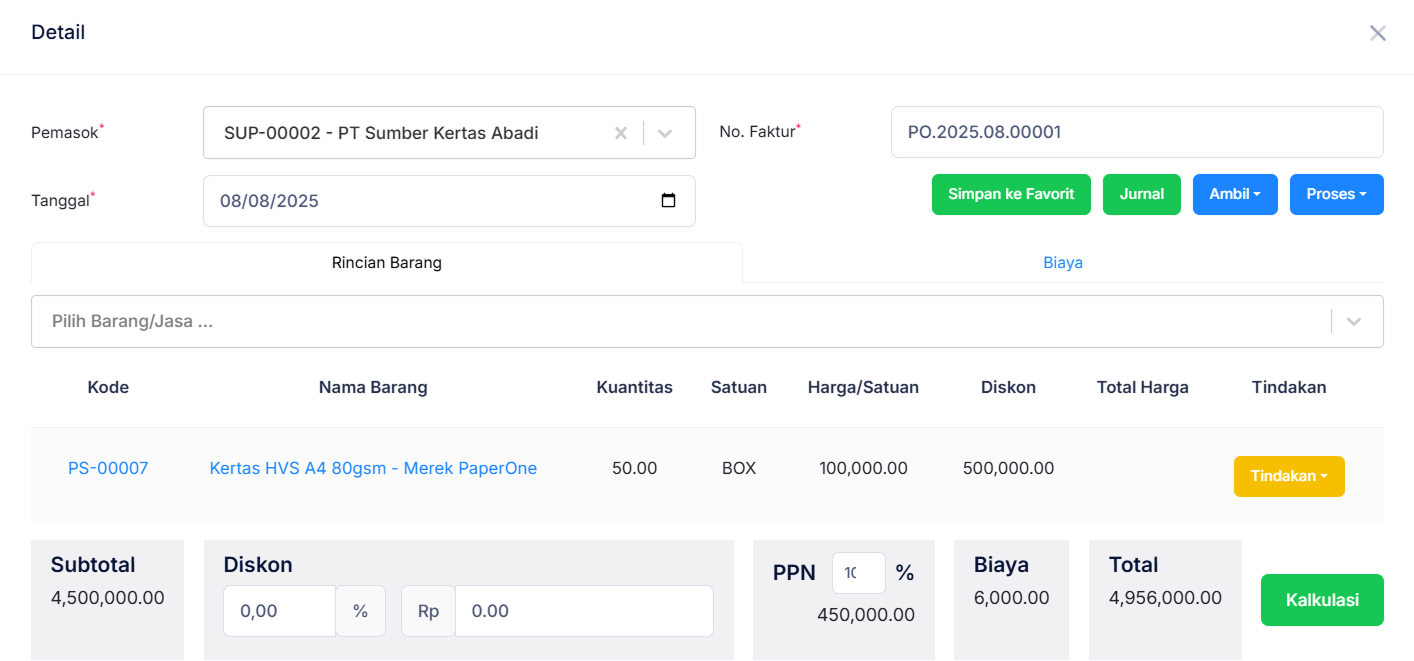1414x661 pixels.
Task: Select the Rincian Barang tab
Action: tap(386, 262)
